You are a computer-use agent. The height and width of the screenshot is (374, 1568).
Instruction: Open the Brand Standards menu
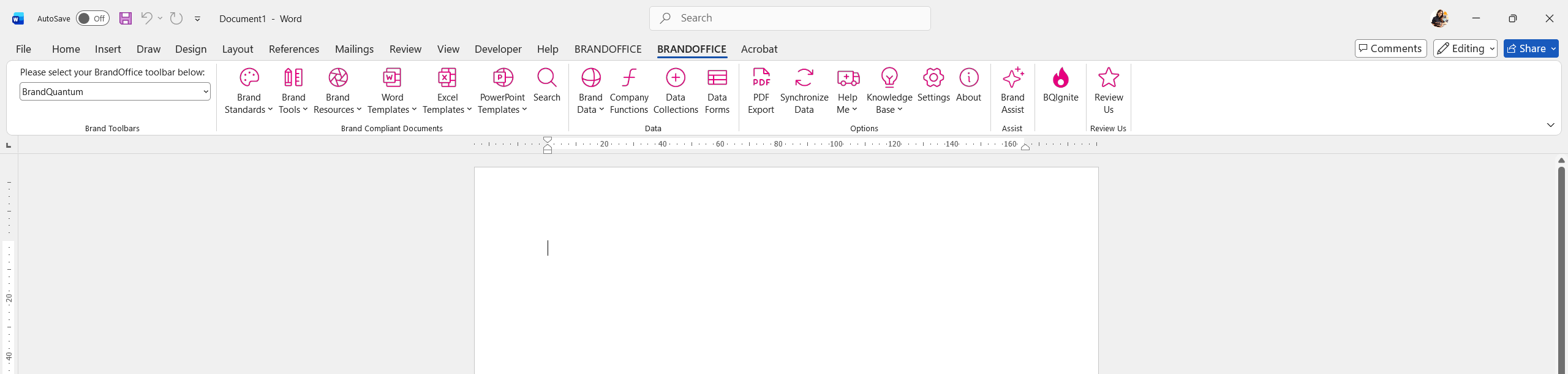[249, 91]
